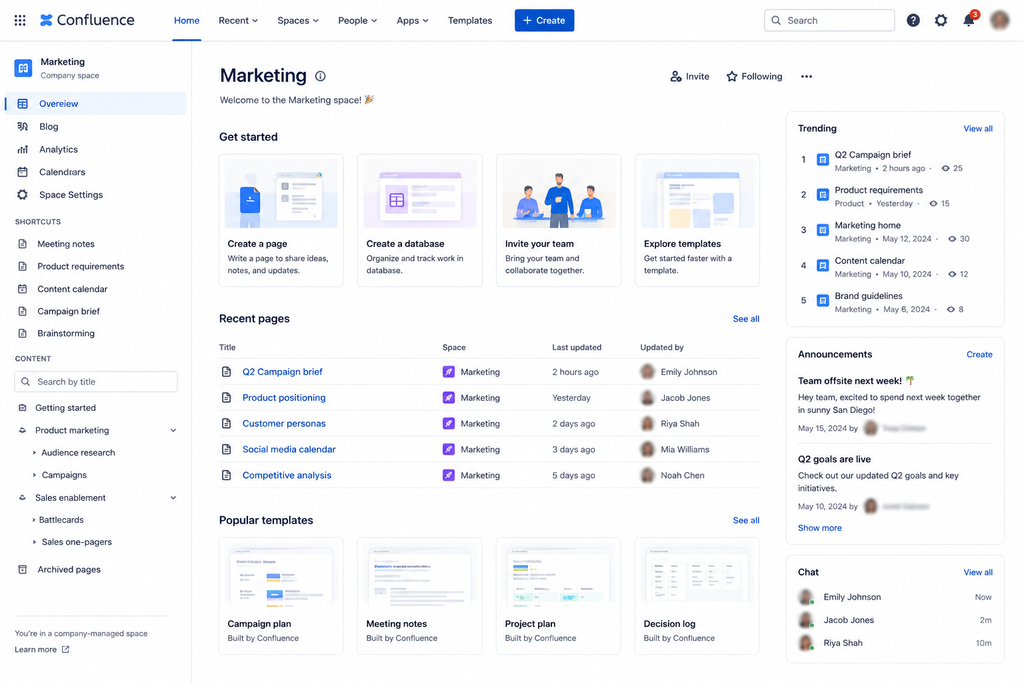
Task: Expand the Campaigns tree item
Action: [34, 475]
